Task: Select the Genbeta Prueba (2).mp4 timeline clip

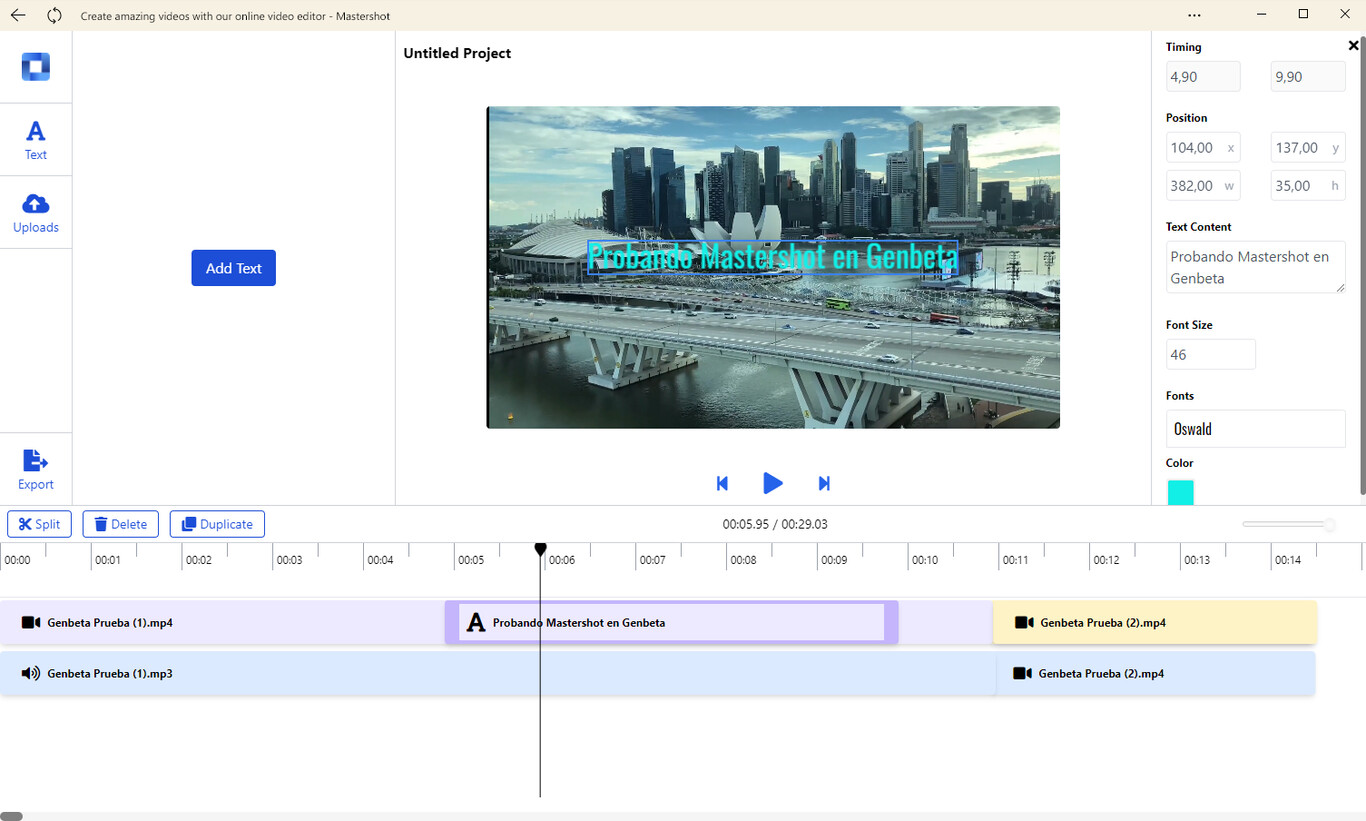Action: point(1155,622)
